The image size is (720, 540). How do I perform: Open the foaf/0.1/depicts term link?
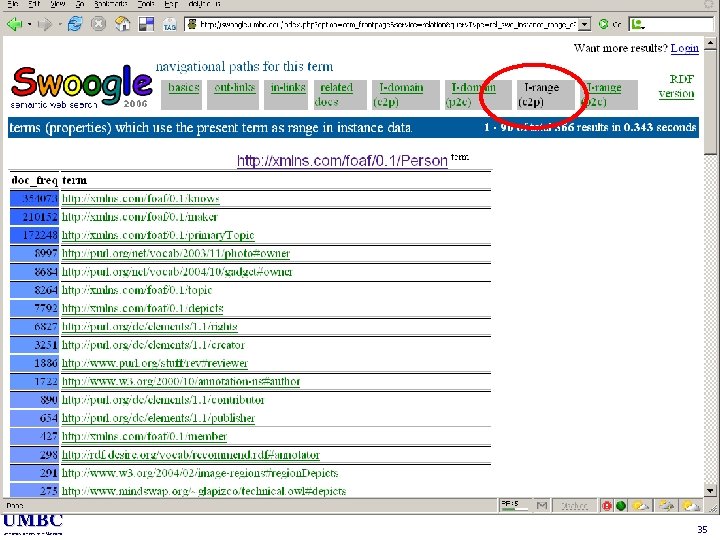click(142, 308)
